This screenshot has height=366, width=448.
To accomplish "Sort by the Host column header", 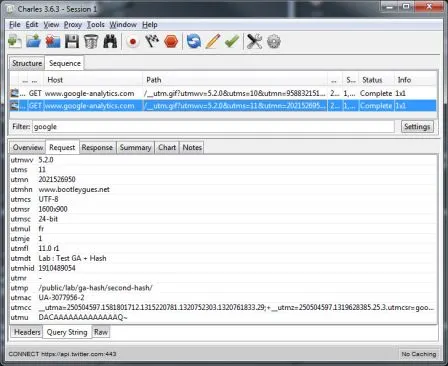I will click(x=93, y=80).
